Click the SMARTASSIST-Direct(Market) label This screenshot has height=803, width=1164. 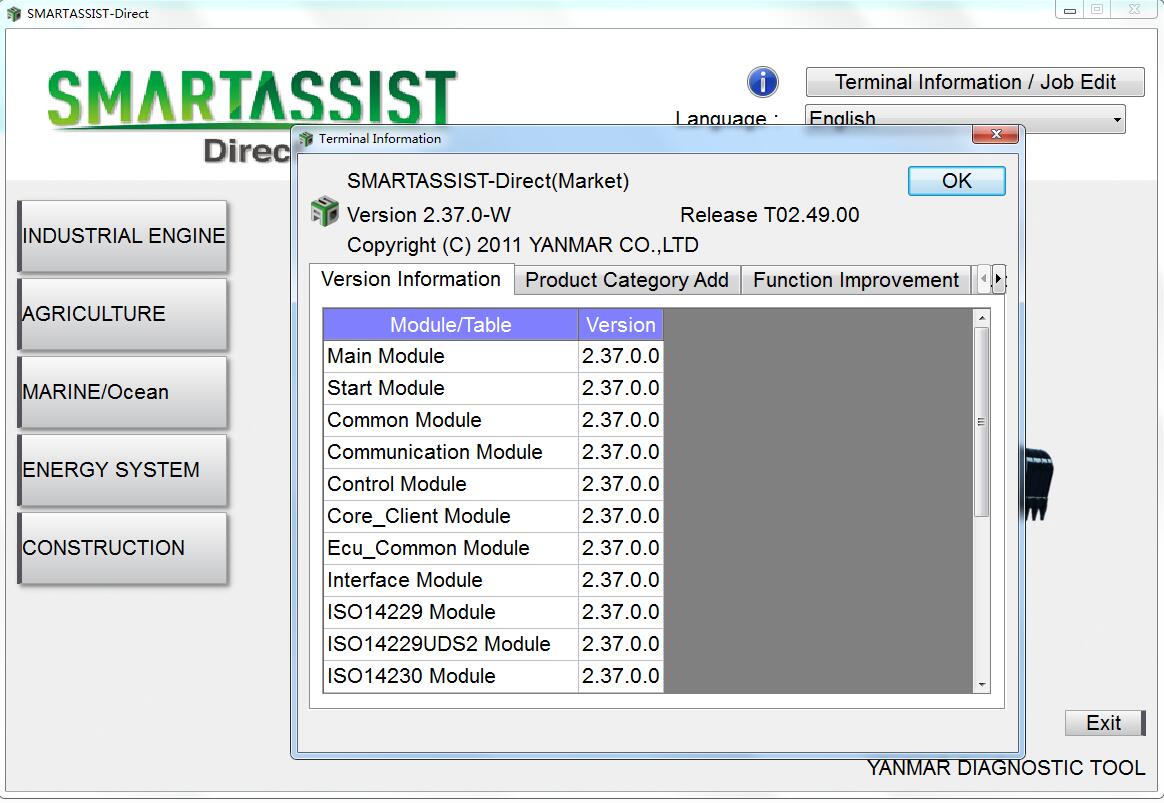[488, 181]
